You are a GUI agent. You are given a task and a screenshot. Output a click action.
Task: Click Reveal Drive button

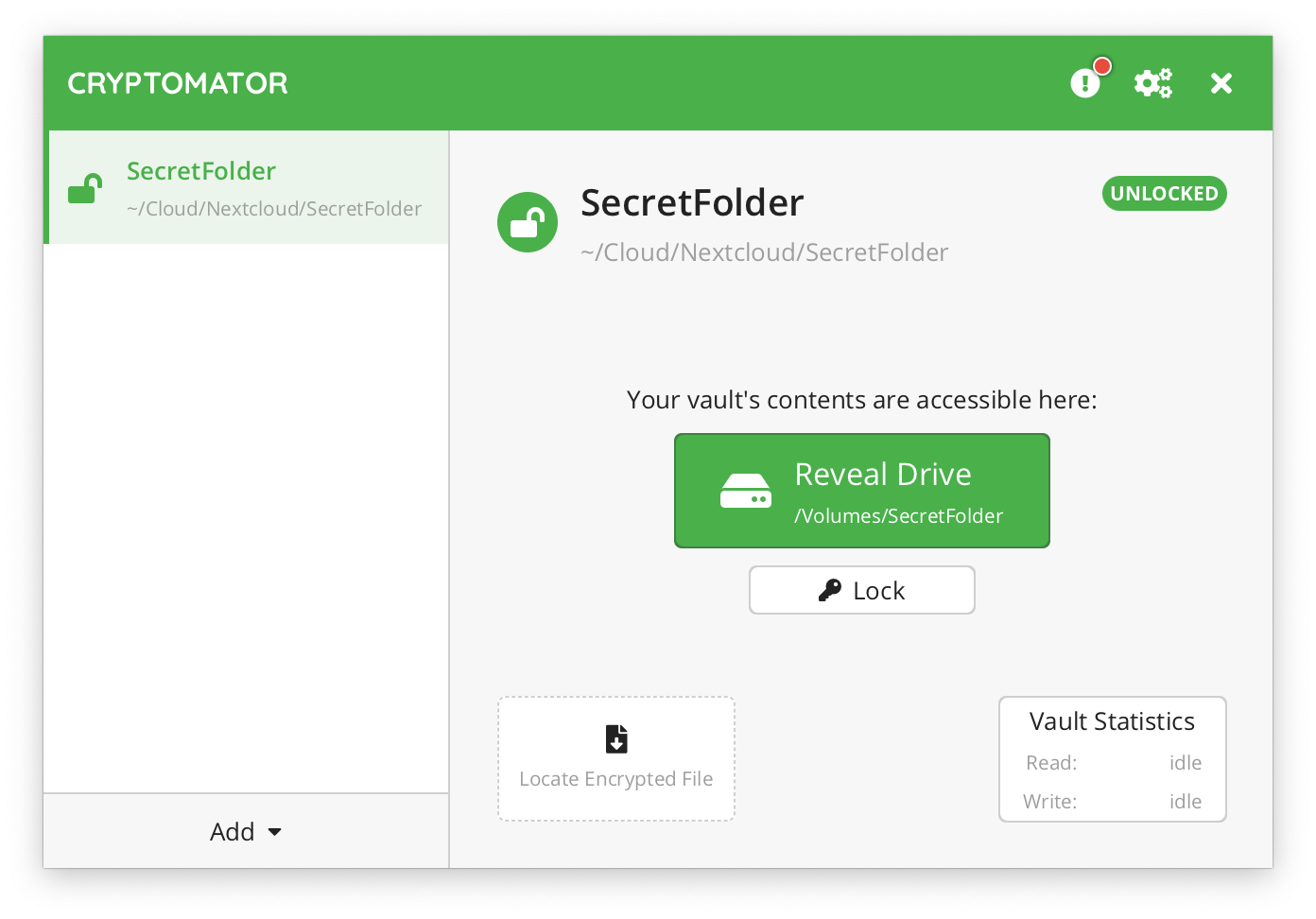(x=862, y=491)
